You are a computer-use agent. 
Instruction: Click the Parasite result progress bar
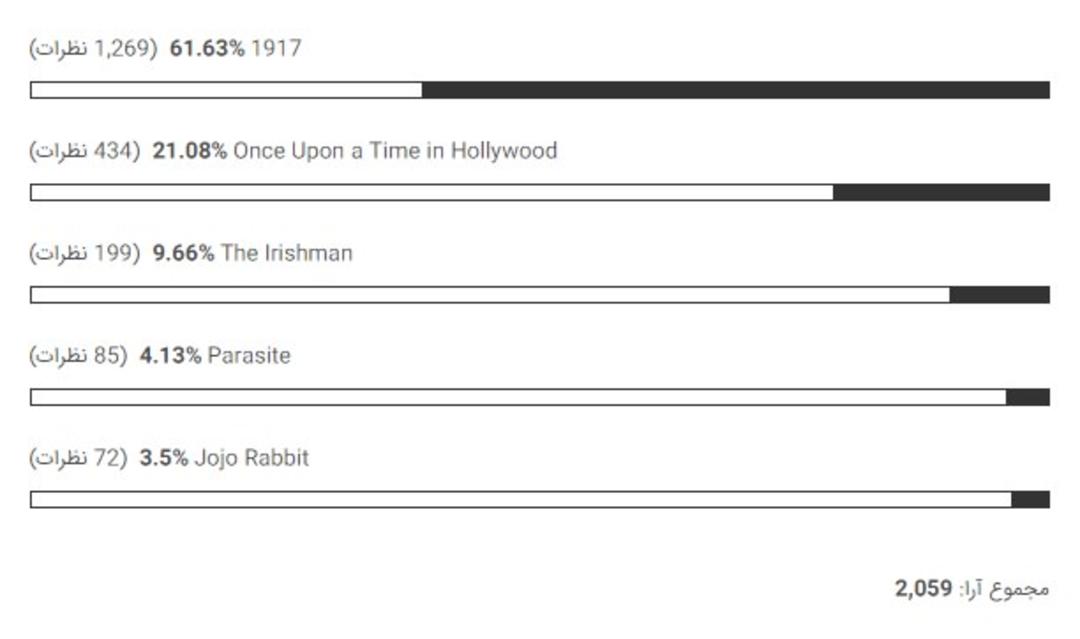[540, 397]
